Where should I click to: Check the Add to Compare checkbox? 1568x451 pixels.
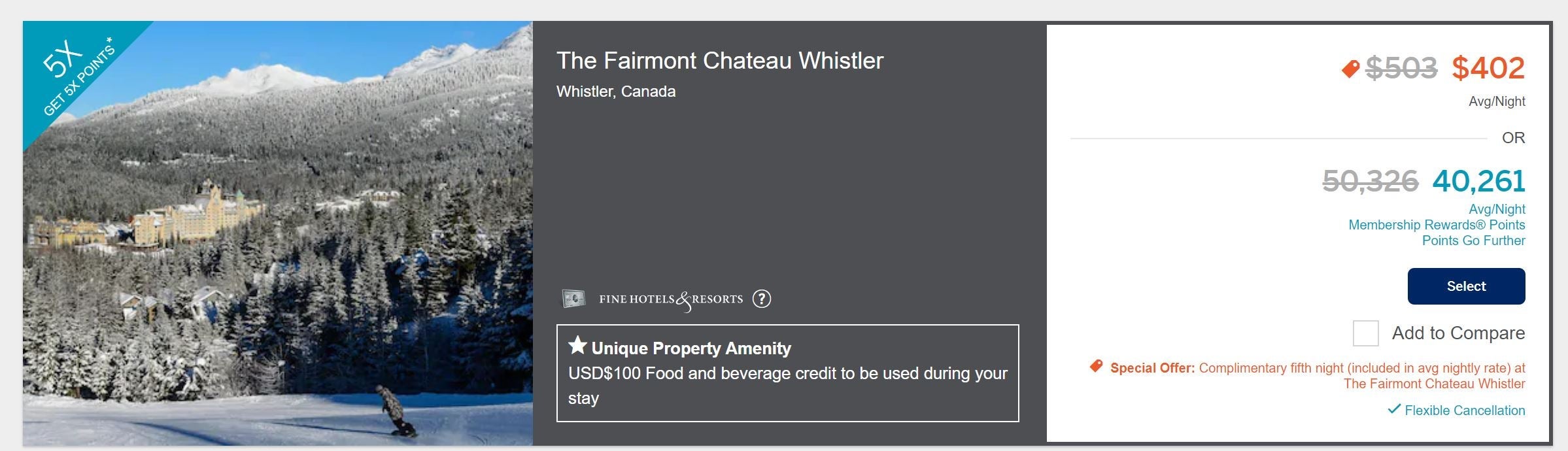point(1365,333)
